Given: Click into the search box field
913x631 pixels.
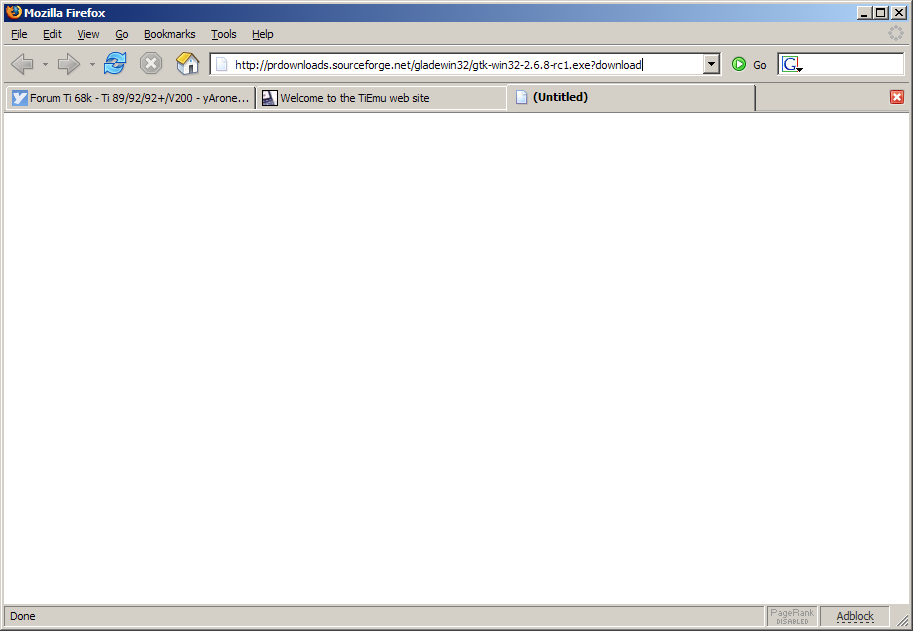Looking at the screenshot, I should pos(853,64).
